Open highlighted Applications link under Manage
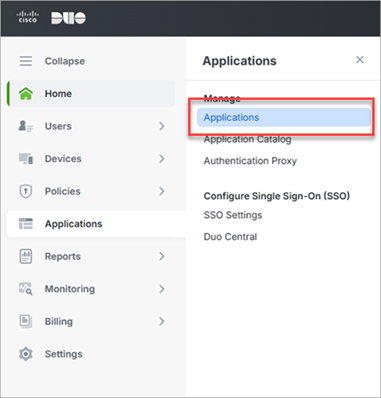 284,117
